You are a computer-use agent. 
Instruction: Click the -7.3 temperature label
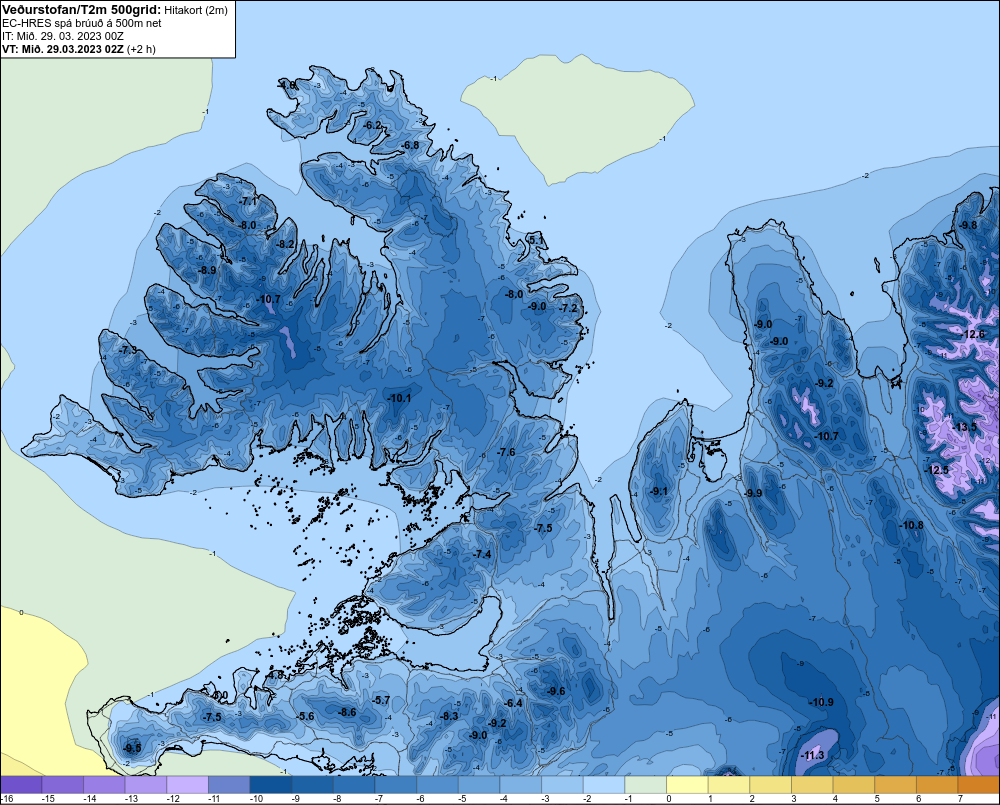[128, 350]
